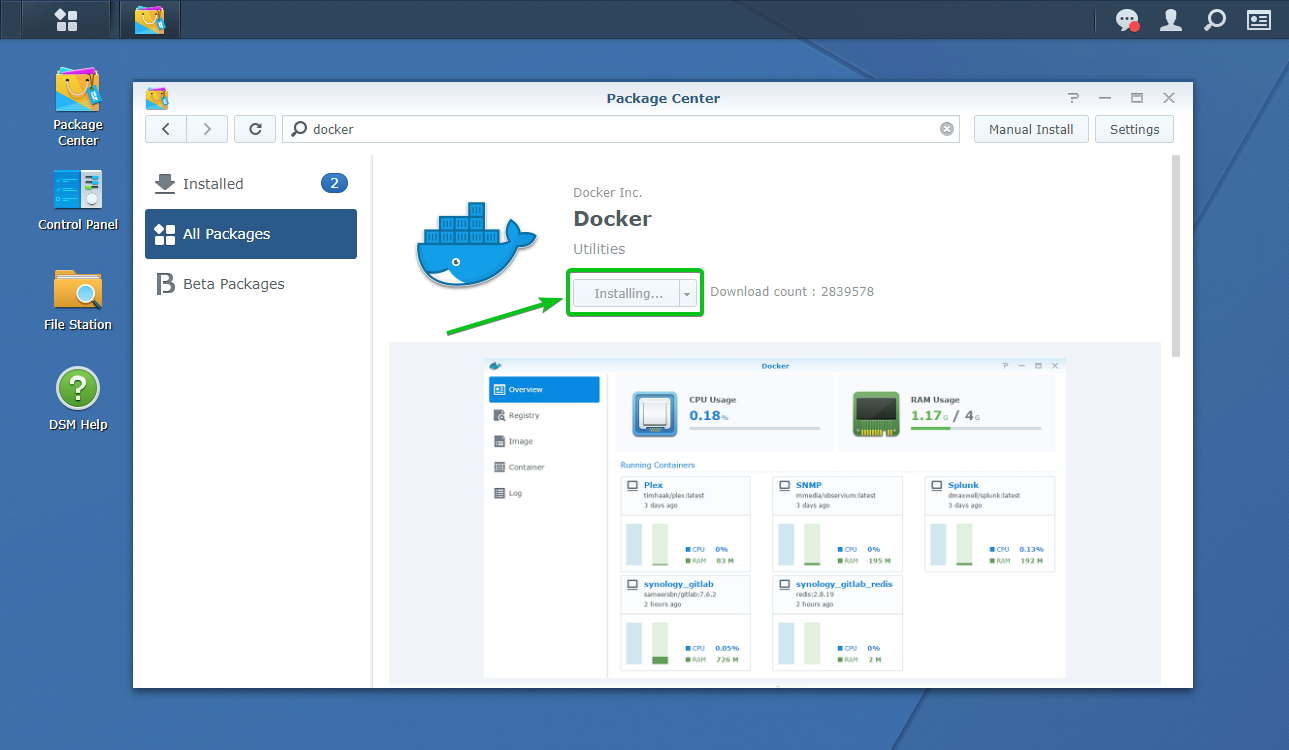Open the user options person icon
Image resolution: width=1289 pixels, height=750 pixels.
[1170, 20]
